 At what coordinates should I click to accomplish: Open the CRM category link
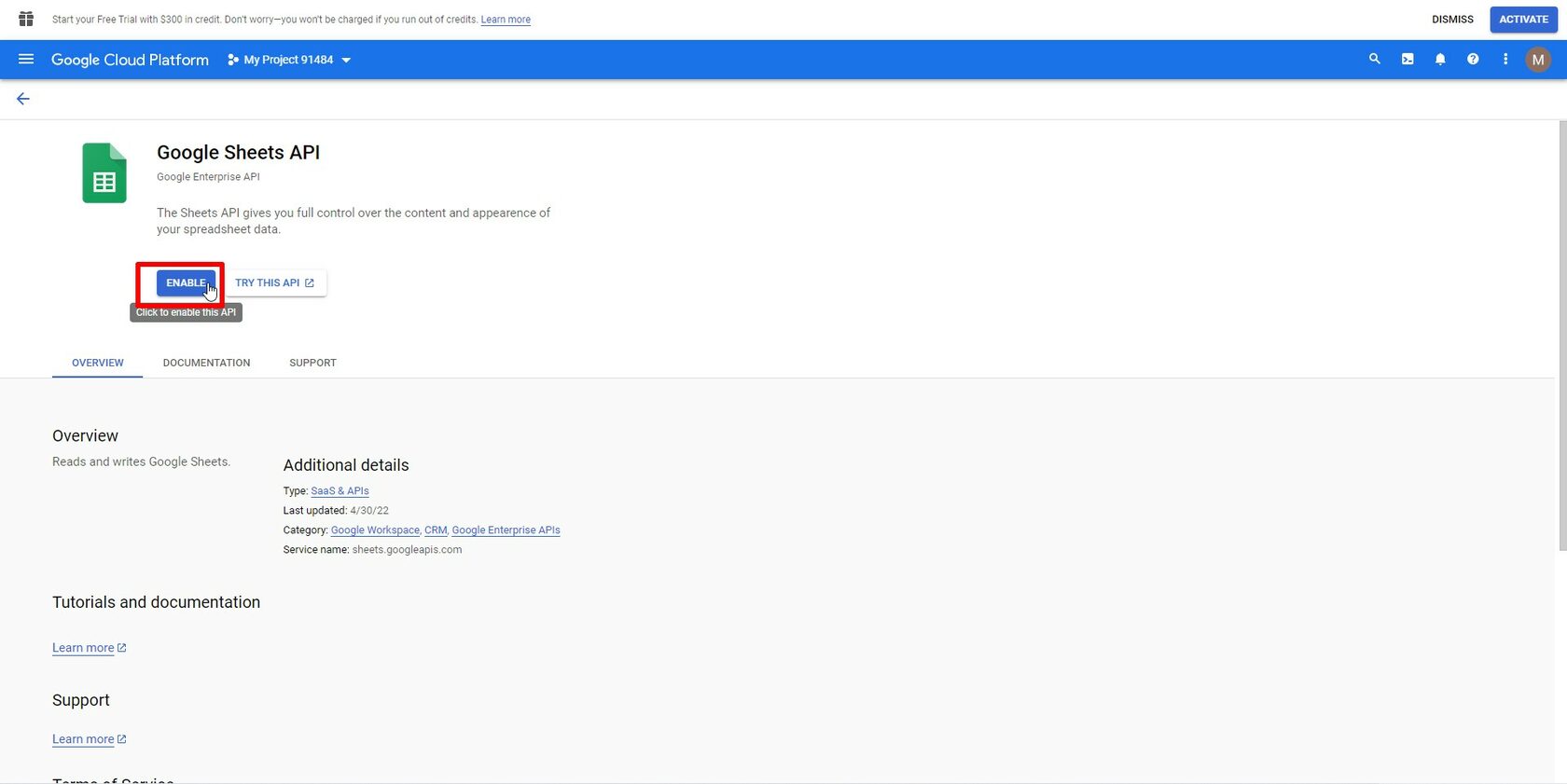click(436, 530)
